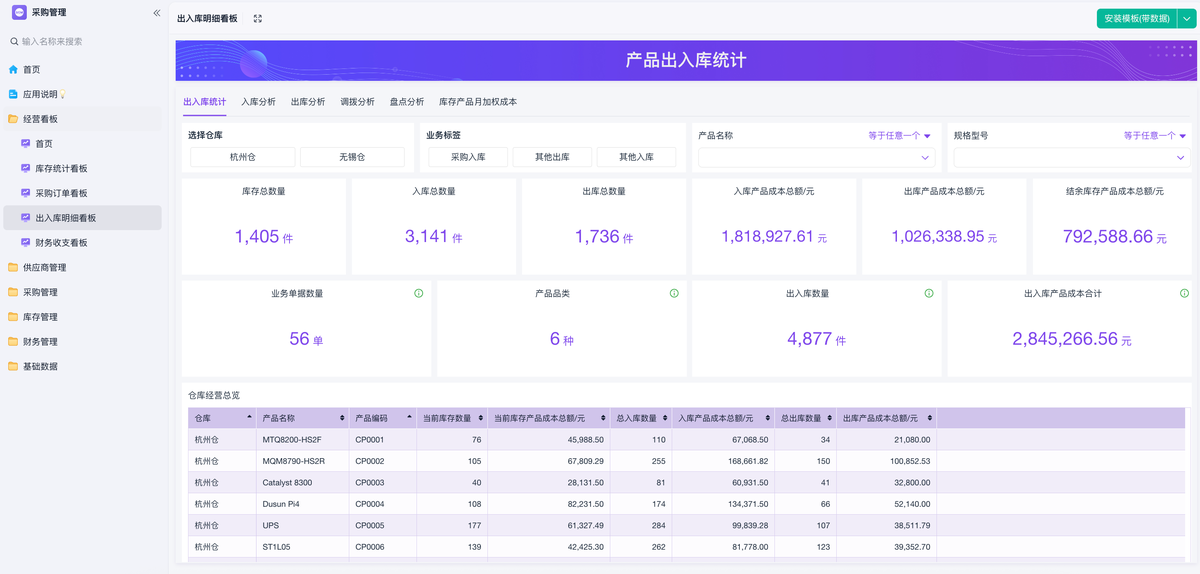Open the 规格型号 dropdown field

click(x=1071, y=157)
